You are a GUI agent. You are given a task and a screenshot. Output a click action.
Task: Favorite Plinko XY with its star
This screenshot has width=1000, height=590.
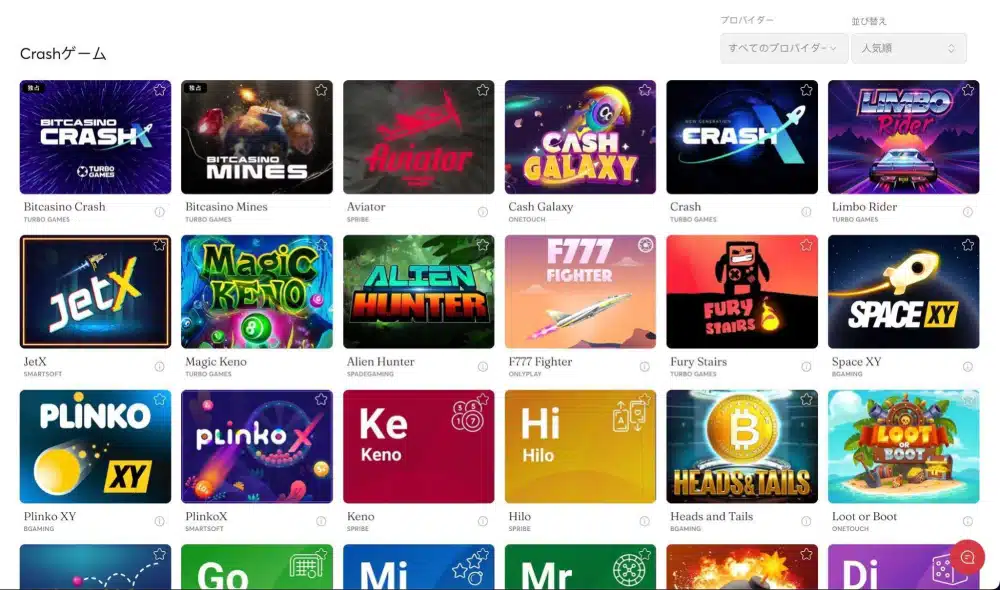click(159, 399)
